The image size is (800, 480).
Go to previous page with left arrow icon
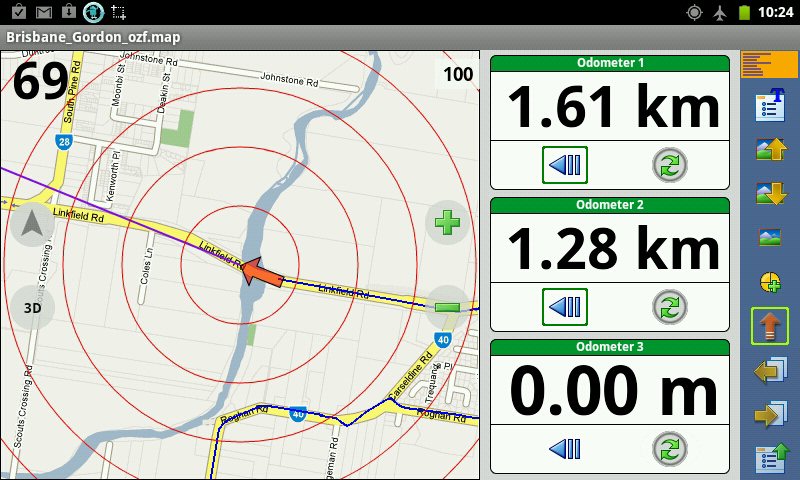[769, 371]
